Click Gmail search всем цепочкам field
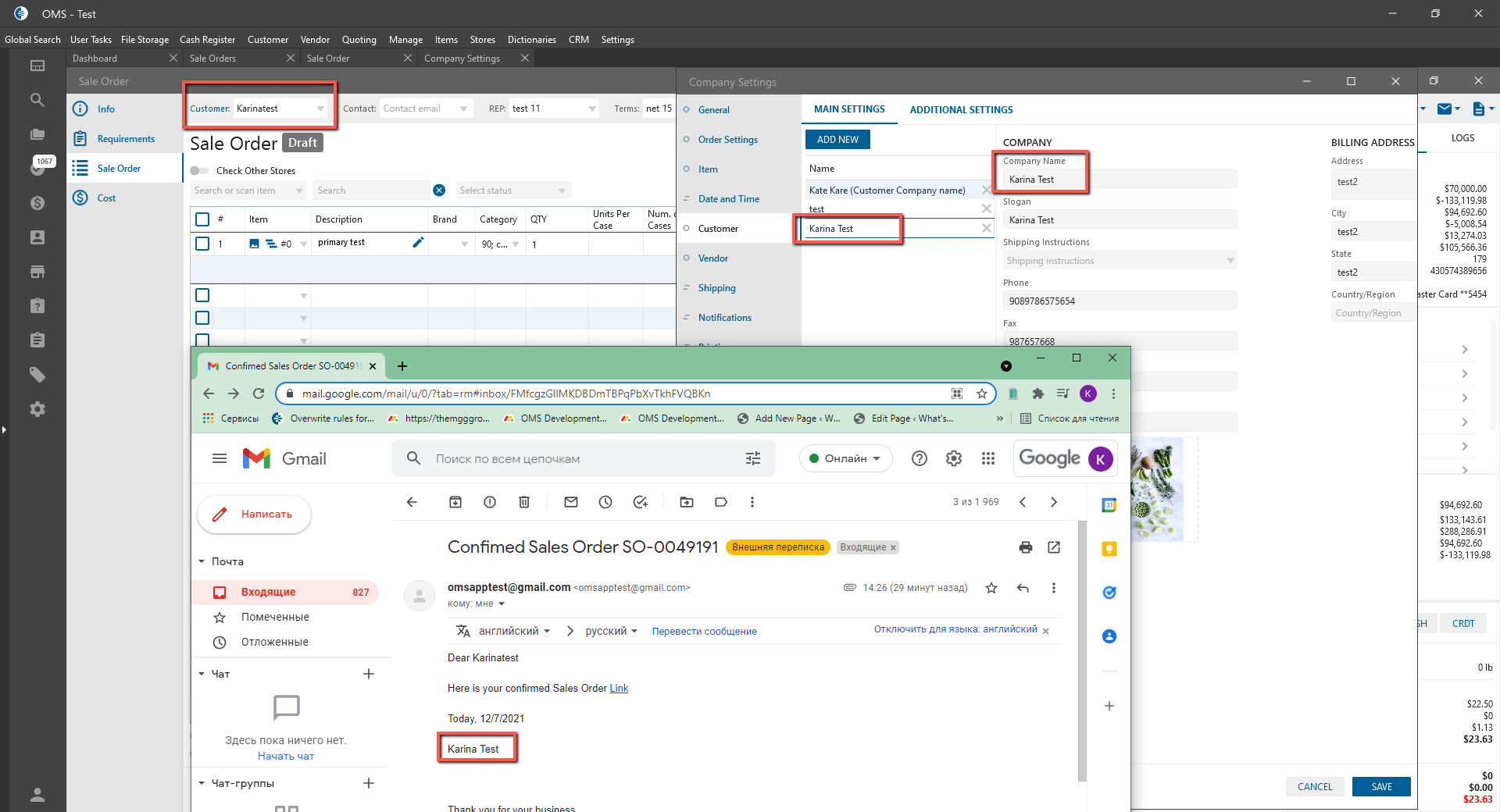 pos(583,458)
